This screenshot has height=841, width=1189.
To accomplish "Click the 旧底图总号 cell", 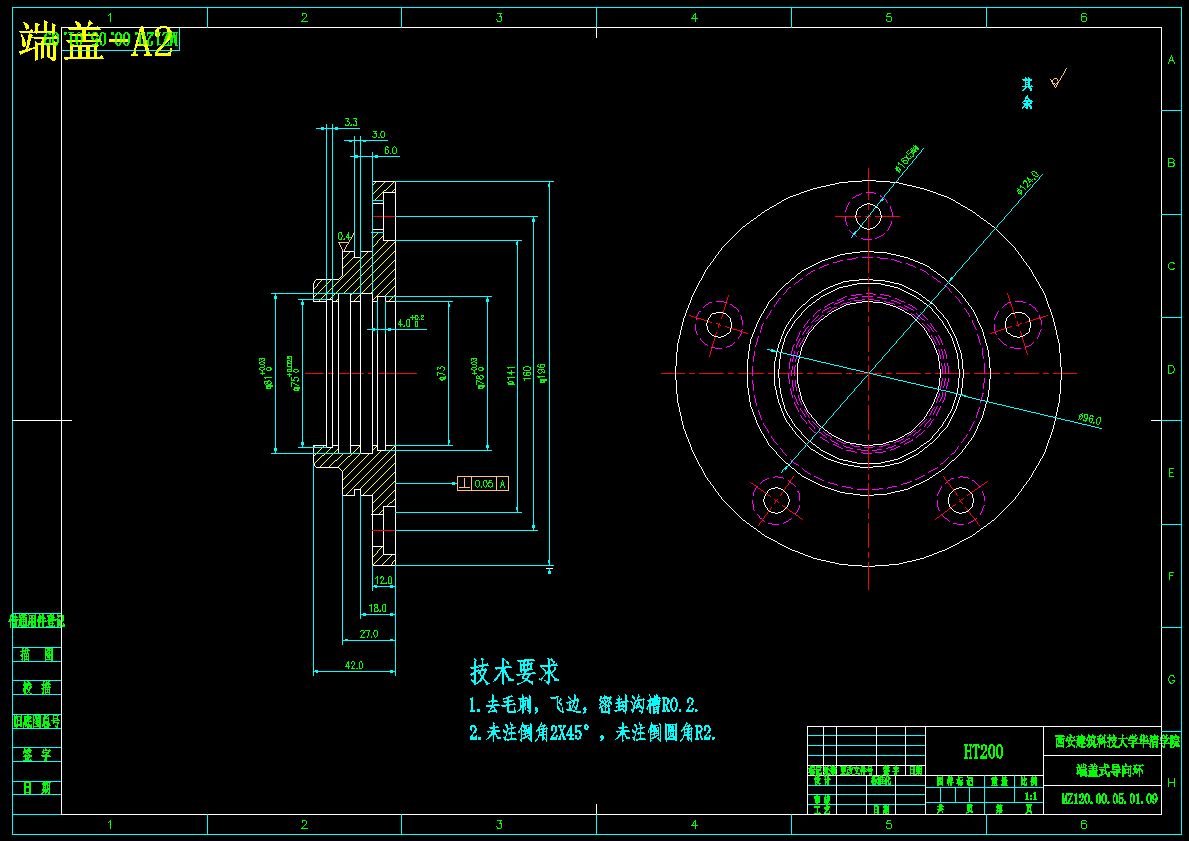I will click(x=36, y=721).
